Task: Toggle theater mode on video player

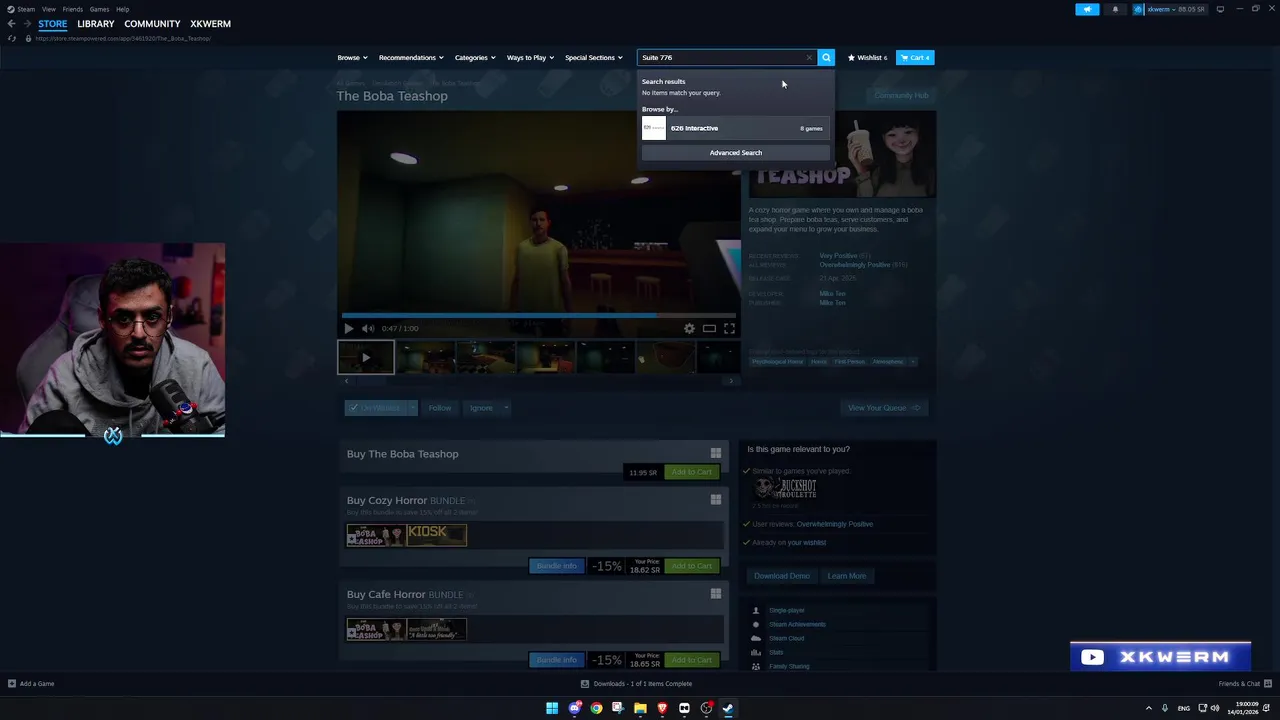Action: point(709,328)
